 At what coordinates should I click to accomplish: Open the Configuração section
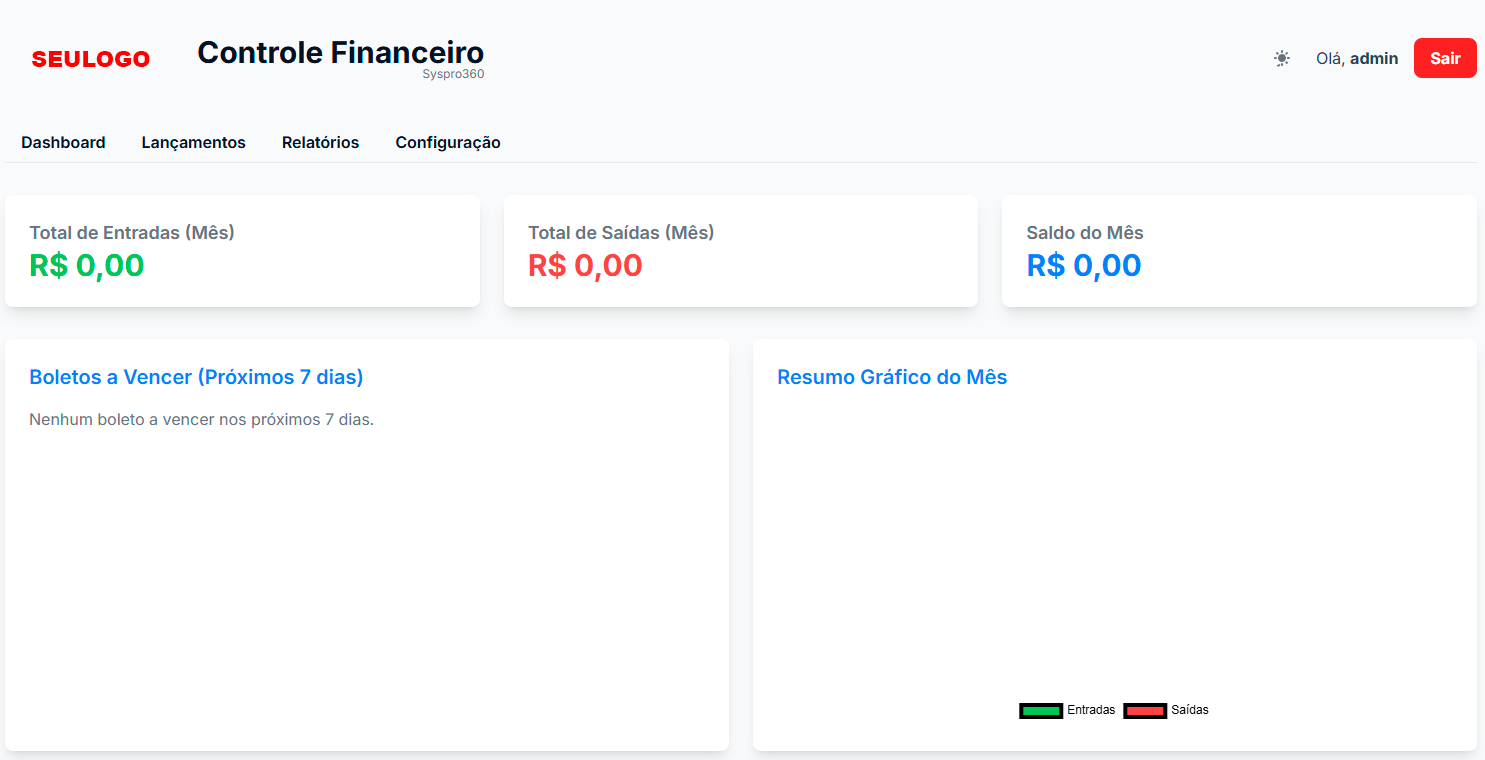(447, 142)
